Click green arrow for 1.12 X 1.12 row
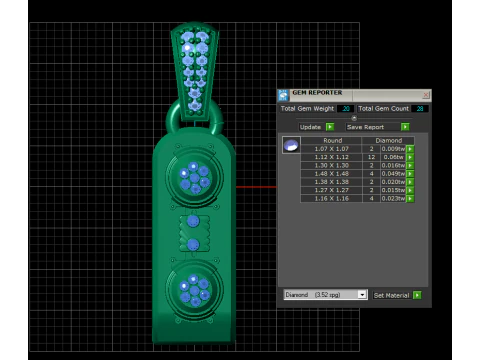 (x=410, y=157)
